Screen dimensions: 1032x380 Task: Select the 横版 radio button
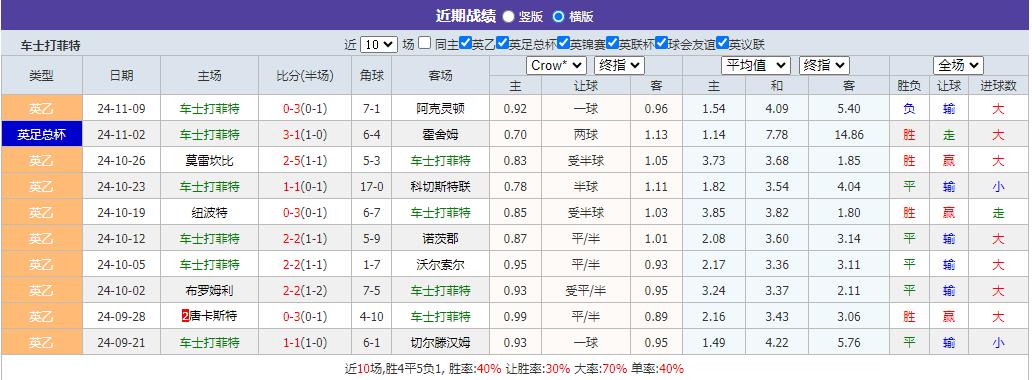pyautogui.click(x=558, y=16)
